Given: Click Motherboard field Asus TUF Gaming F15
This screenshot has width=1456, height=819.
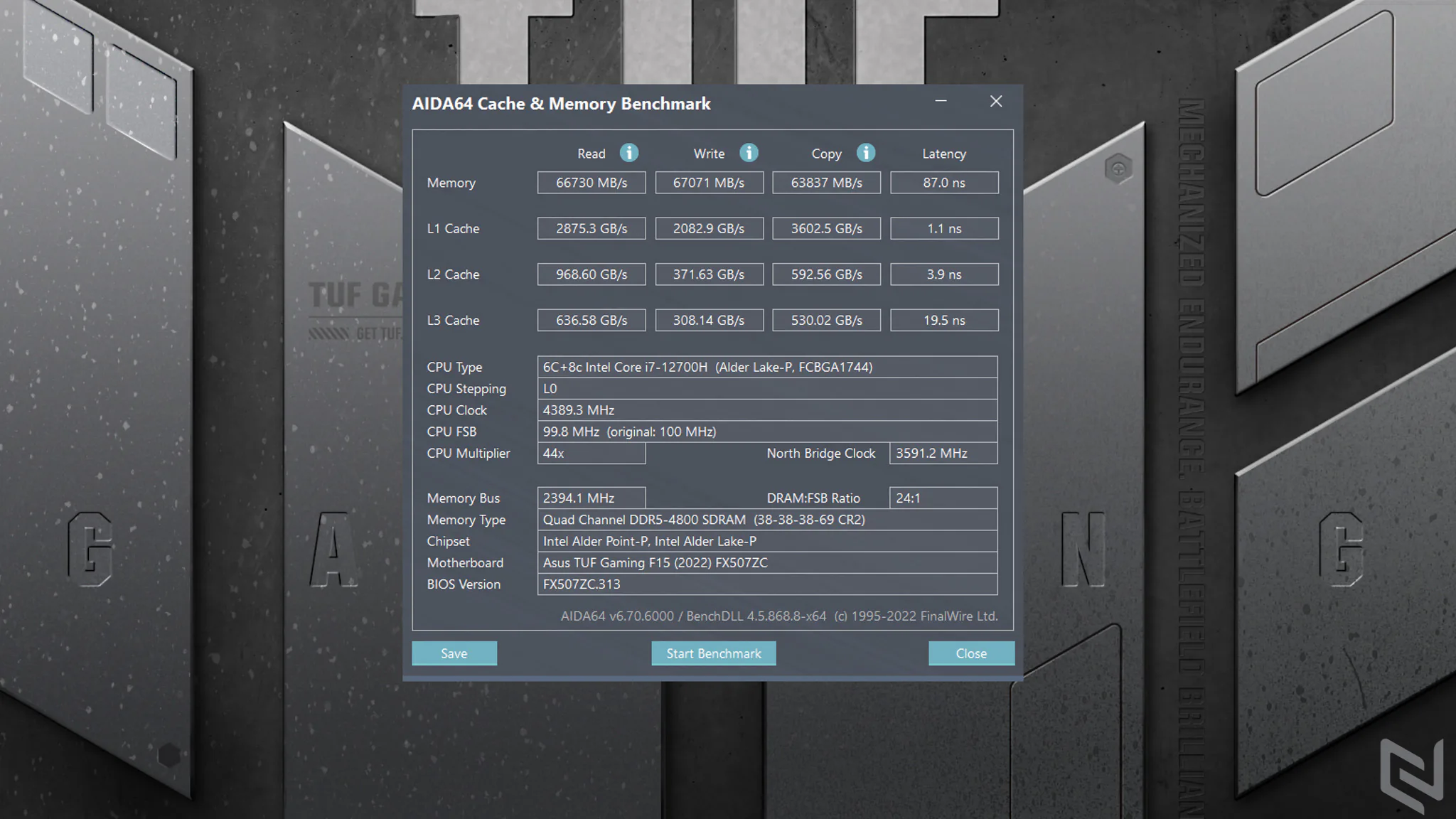Looking at the screenshot, I should 767,562.
